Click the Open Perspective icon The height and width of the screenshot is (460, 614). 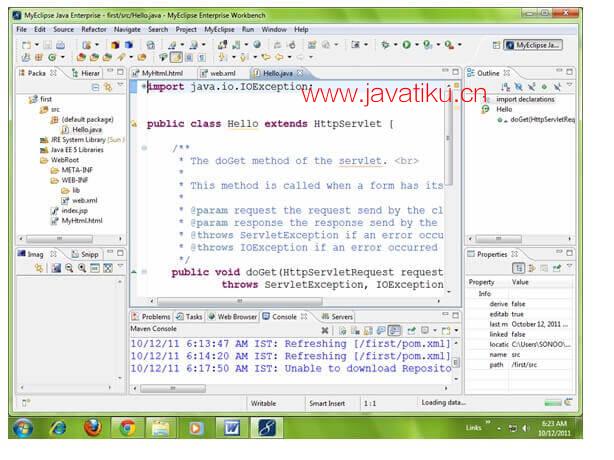[496, 45]
